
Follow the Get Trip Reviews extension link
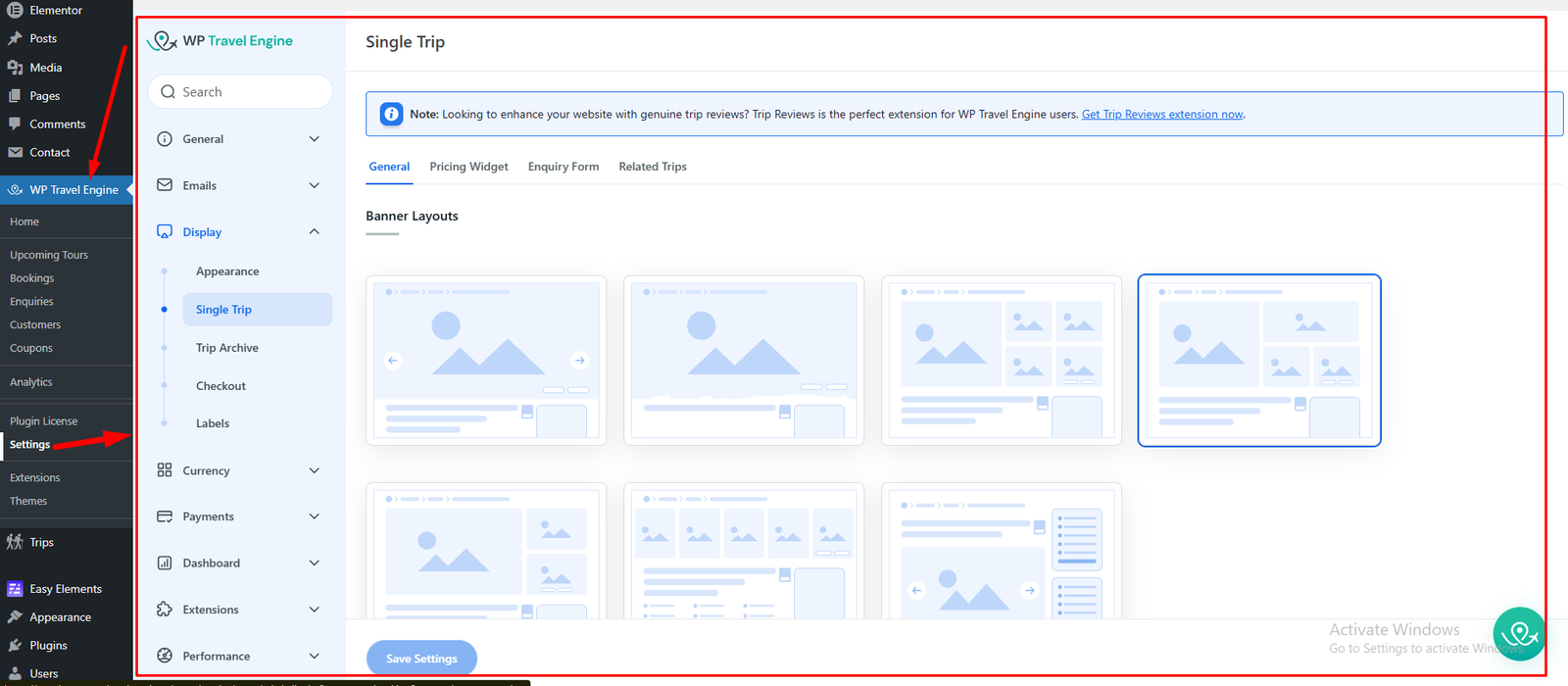pyautogui.click(x=1162, y=115)
